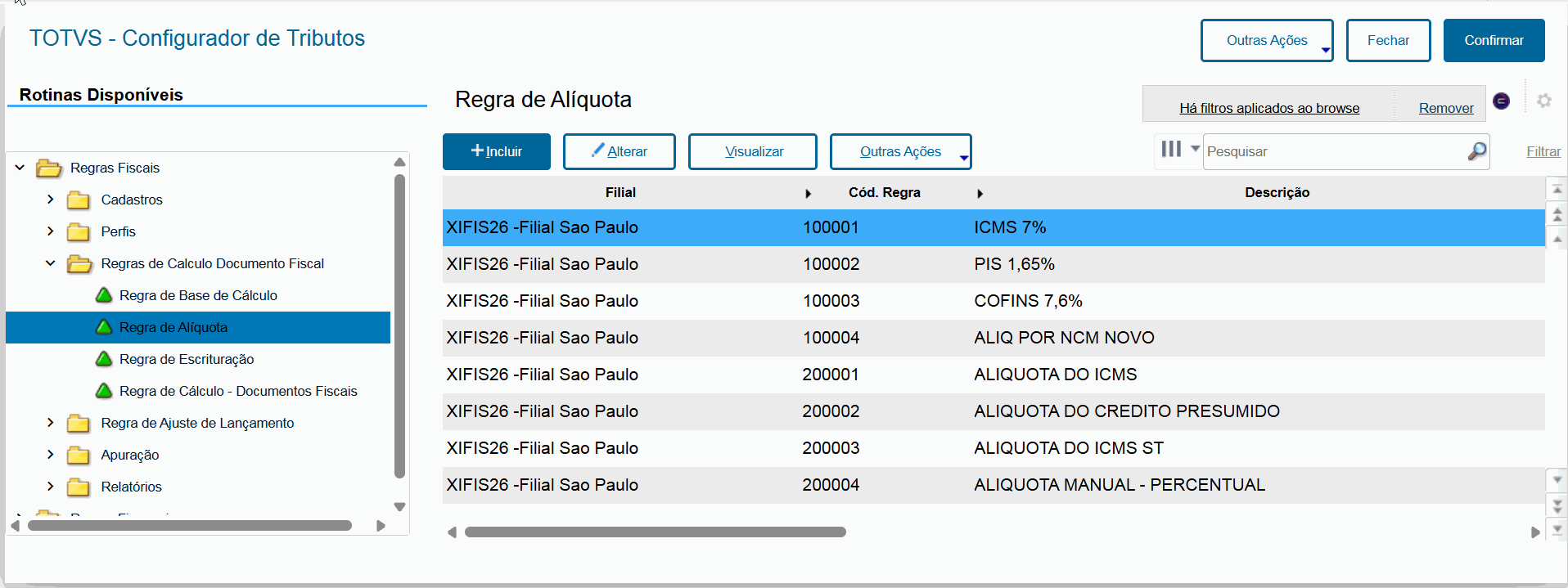Open Regra de Cálculo - Documentos Fiscais
The height and width of the screenshot is (588, 1568).
(x=237, y=391)
